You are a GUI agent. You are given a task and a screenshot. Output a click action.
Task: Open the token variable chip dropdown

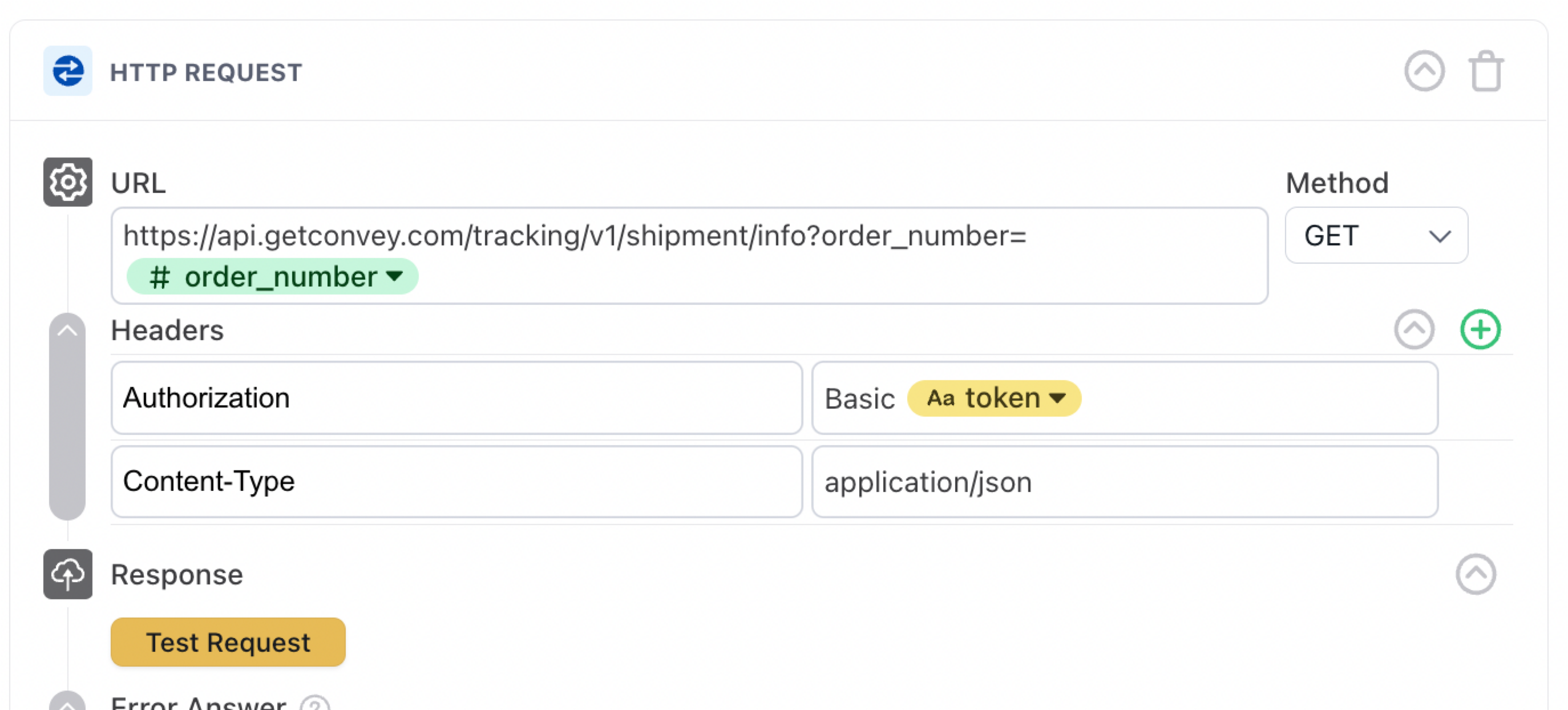tap(1058, 398)
